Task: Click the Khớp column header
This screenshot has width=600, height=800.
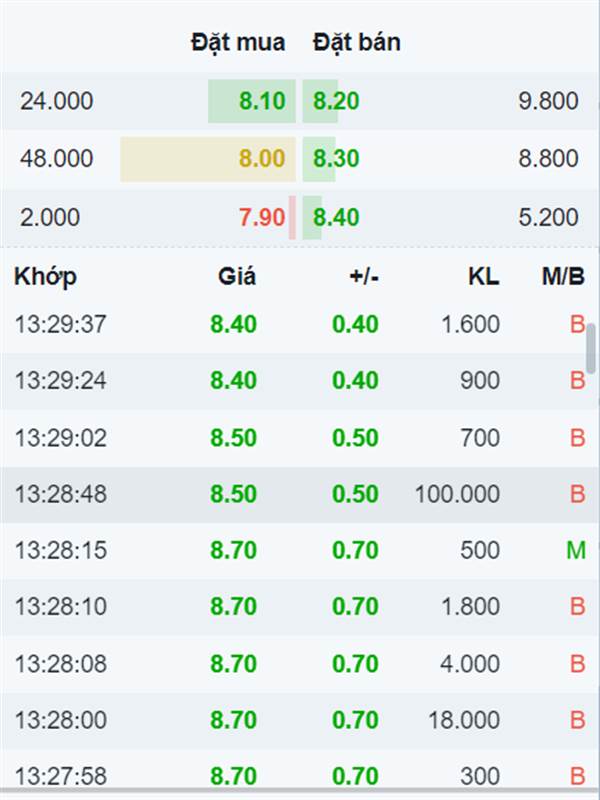Action: click(45, 278)
